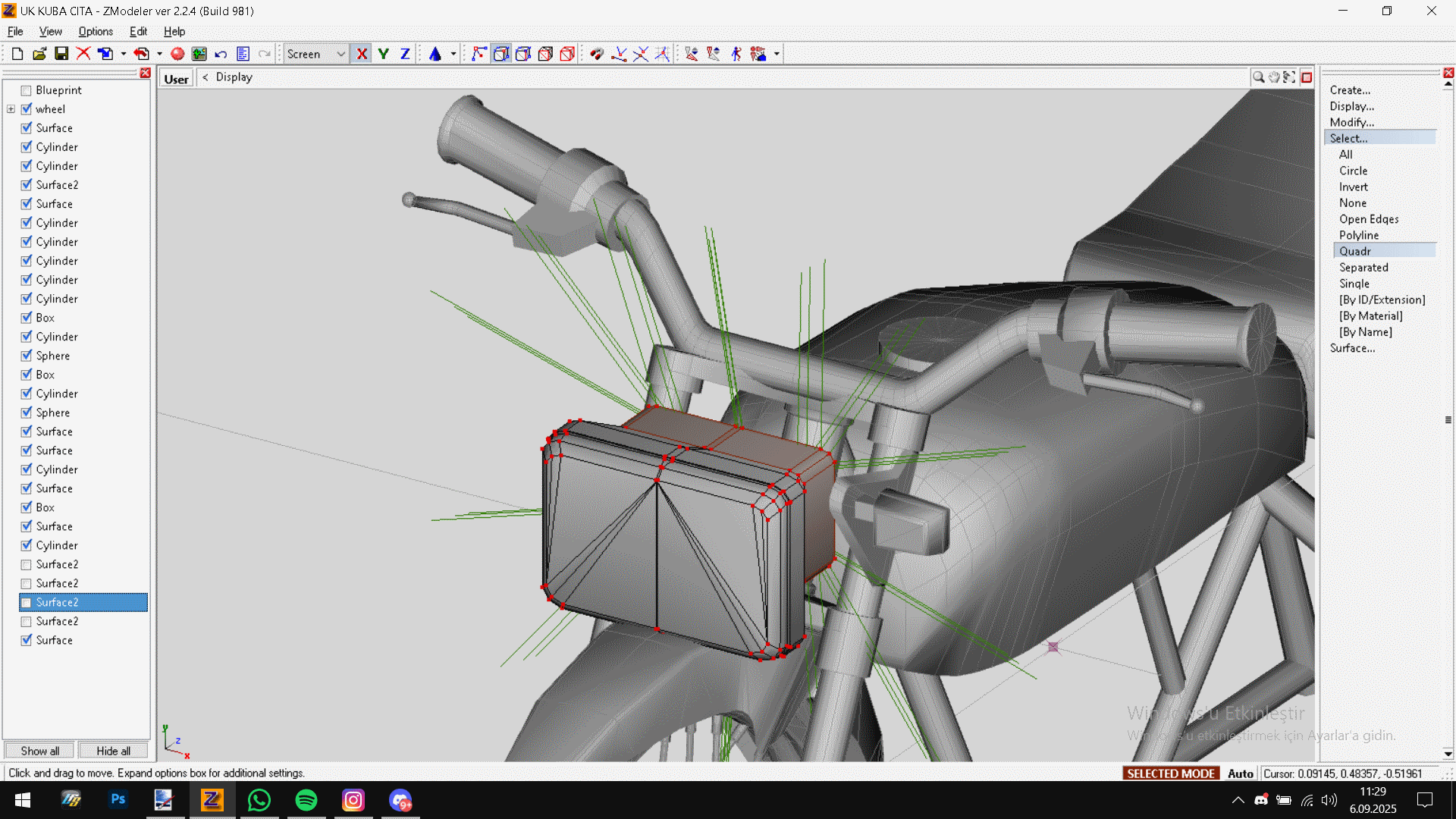Click SELECTED MODE indicator in the status bar
Screen dimensions: 1456x819
coord(1171,773)
